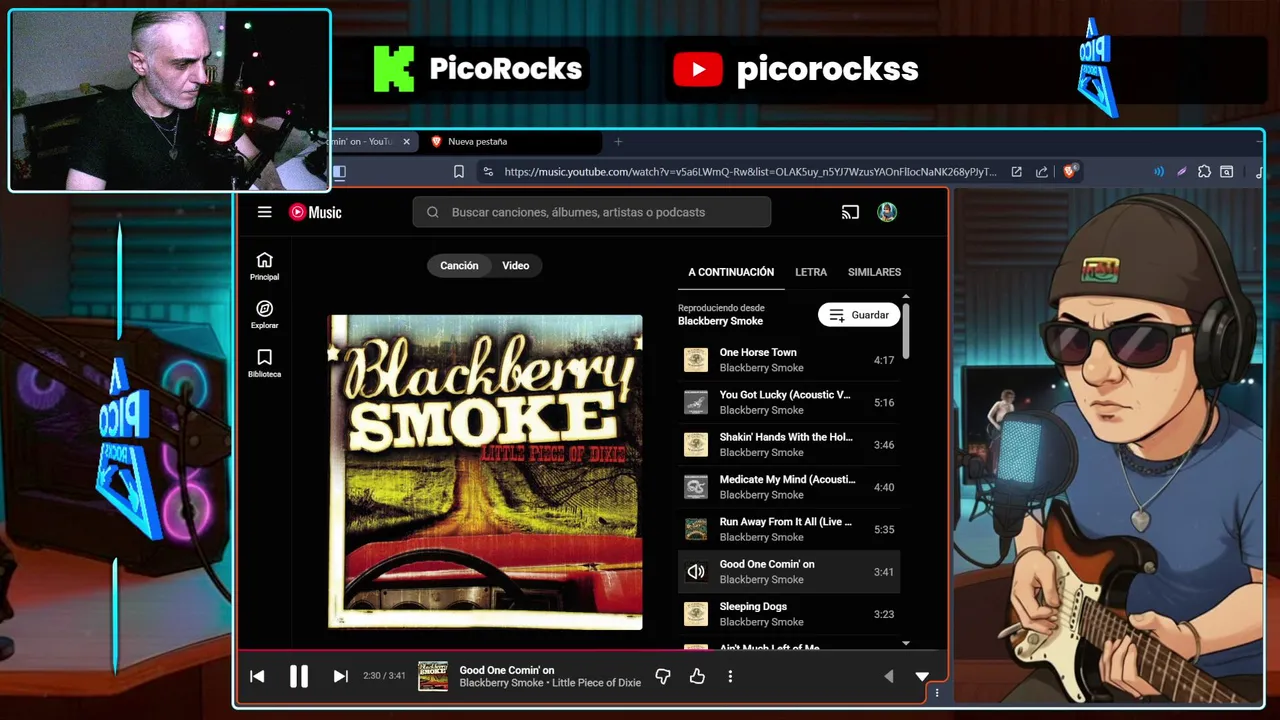Open the browser extensions puzzle icon
1280x720 pixels.
[x=1204, y=172]
